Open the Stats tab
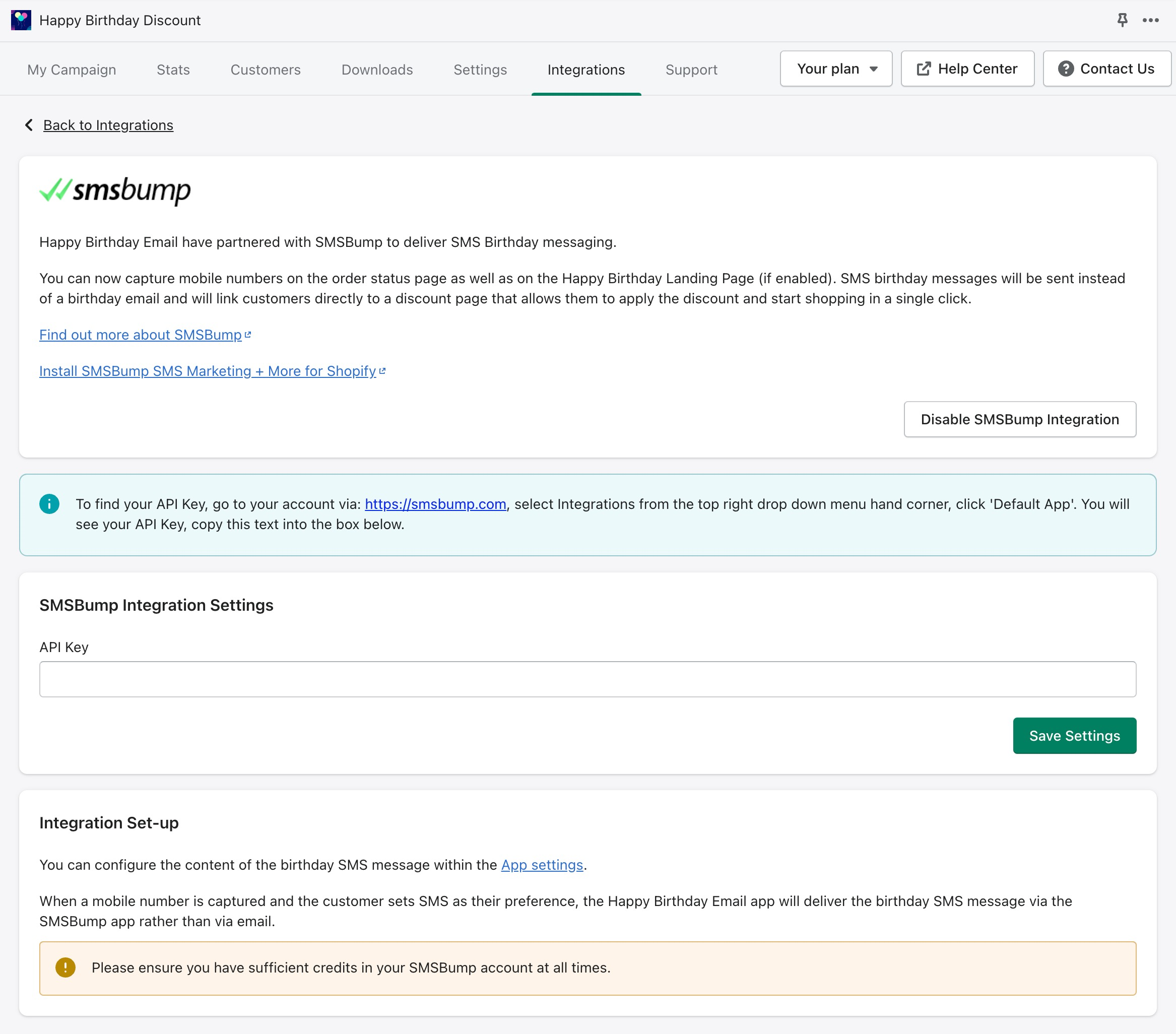Viewport: 1176px width, 1034px height. click(173, 70)
